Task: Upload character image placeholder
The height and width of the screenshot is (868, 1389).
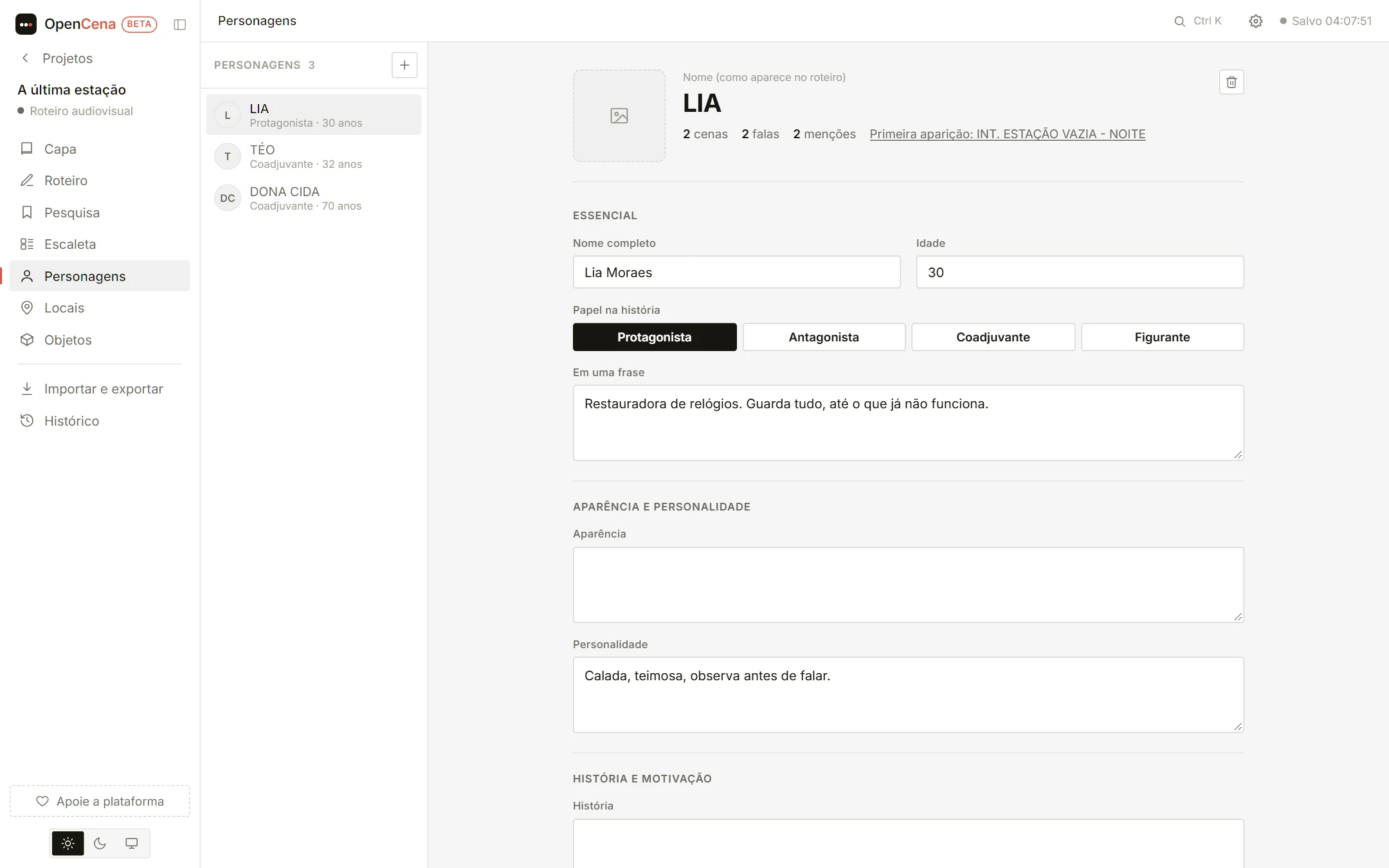Action: (619, 116)
